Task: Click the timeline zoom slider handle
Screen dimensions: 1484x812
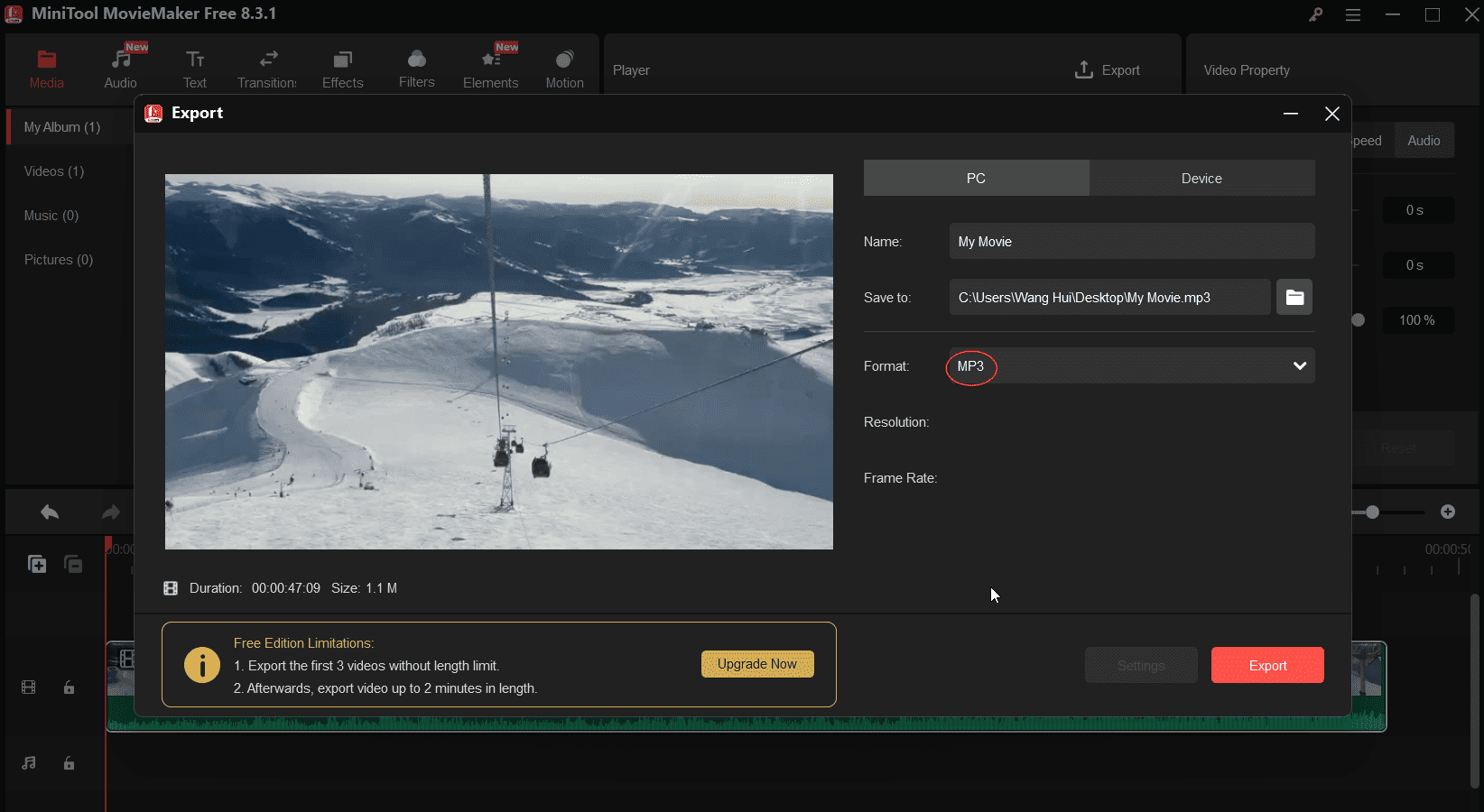Action: coord(1372,512)
